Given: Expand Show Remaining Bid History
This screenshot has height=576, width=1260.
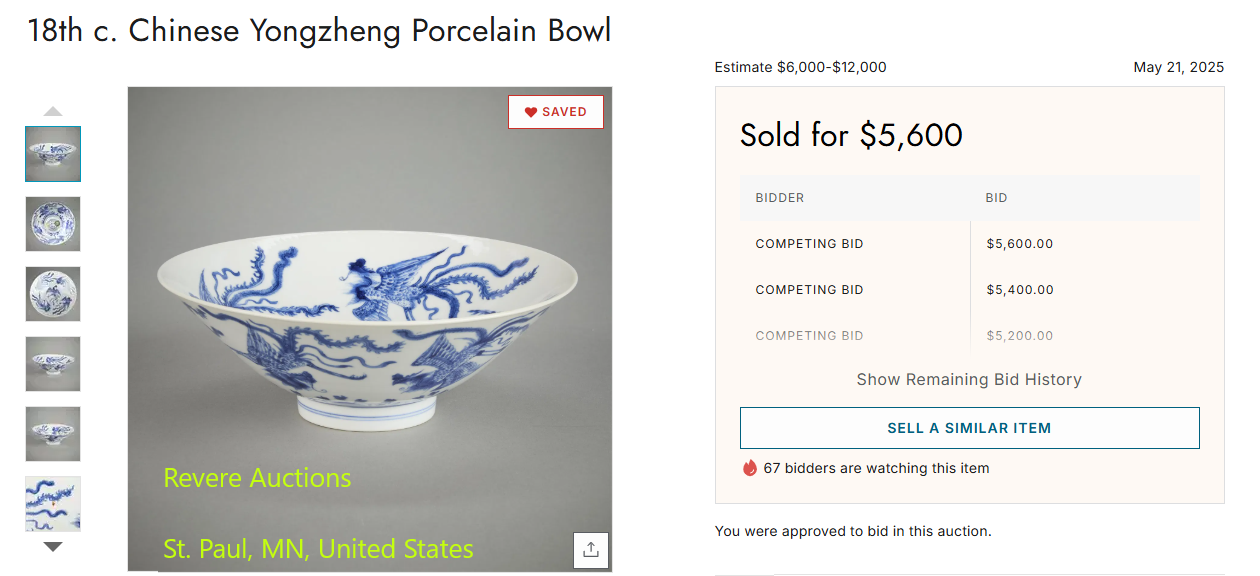Looking at the screenshot, I should [969, 380].
